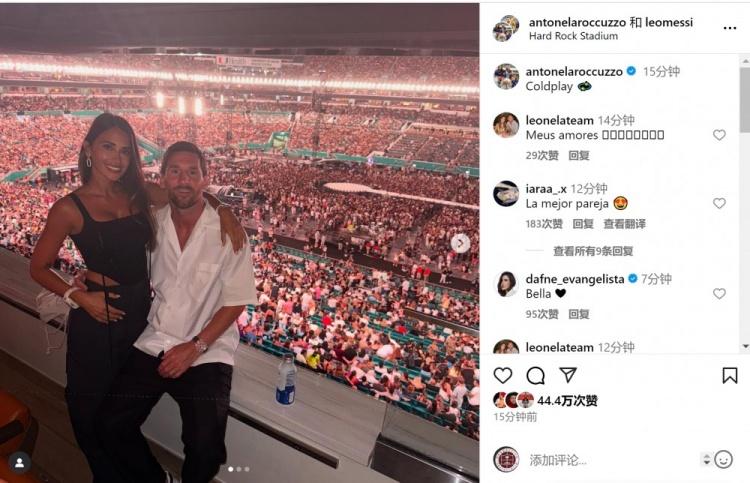
Task: Open the emoji picker smiley icon
Action: [x=724, y=460]
